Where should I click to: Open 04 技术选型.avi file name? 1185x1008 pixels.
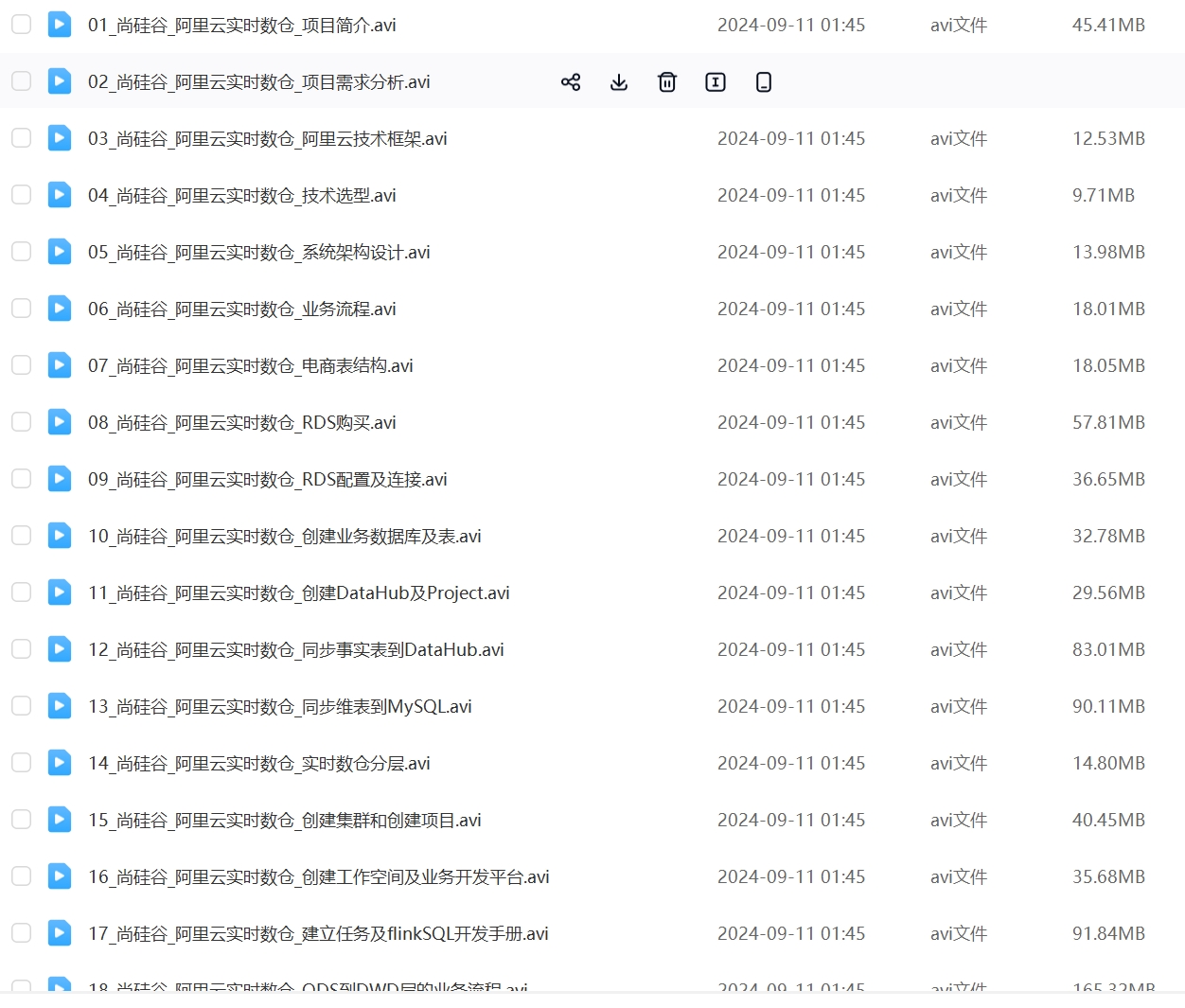pos(241,196)
